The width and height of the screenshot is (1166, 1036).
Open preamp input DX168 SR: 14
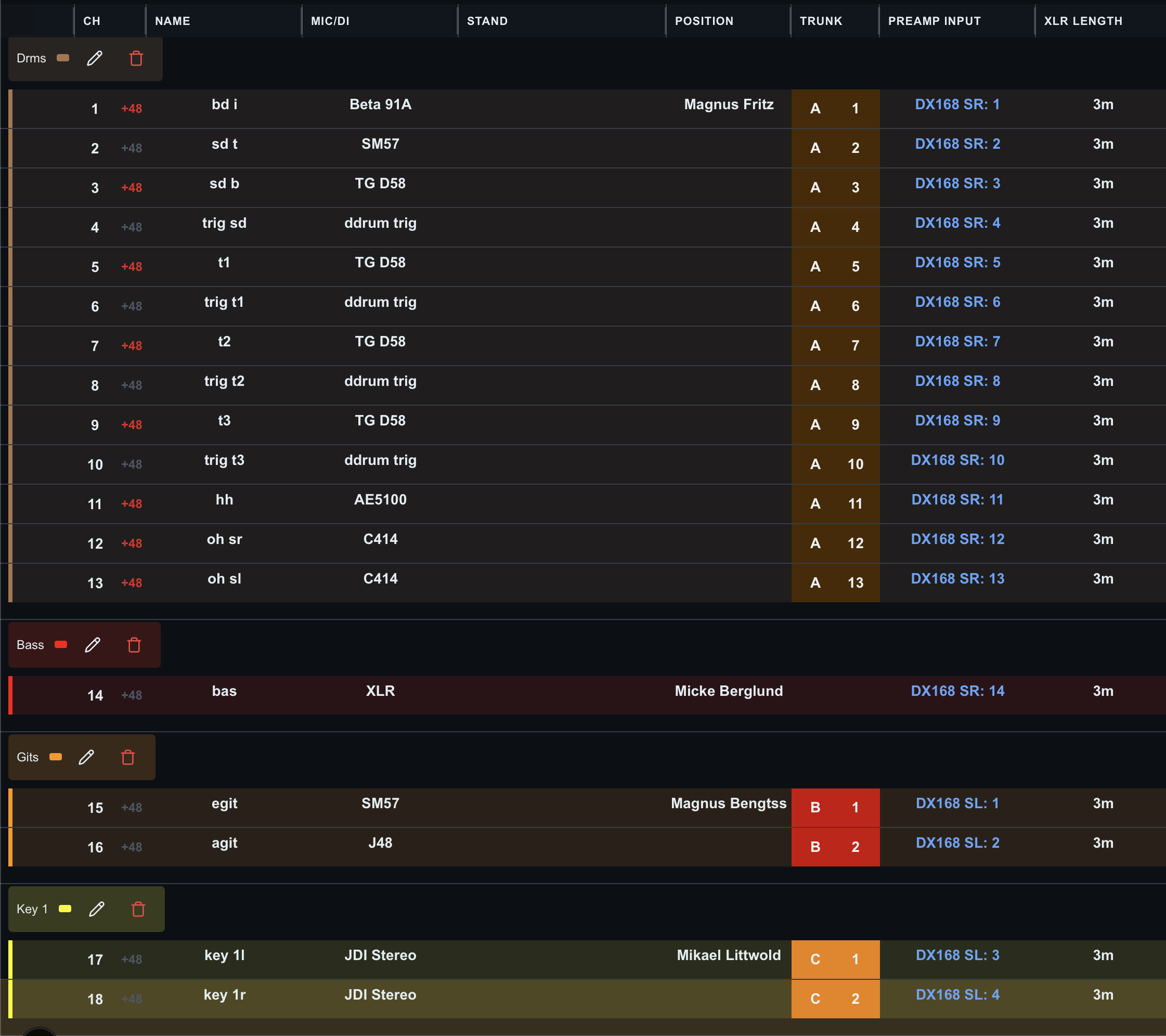[x=957, y=691]
